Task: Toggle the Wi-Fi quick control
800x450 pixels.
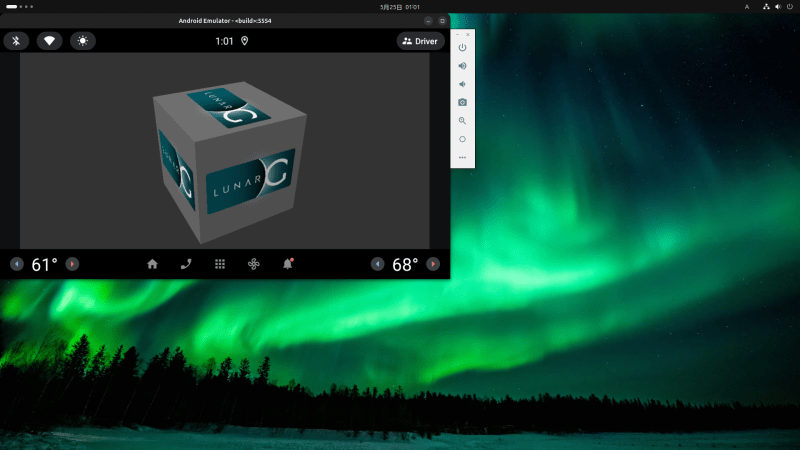Action: pos(49,41)
